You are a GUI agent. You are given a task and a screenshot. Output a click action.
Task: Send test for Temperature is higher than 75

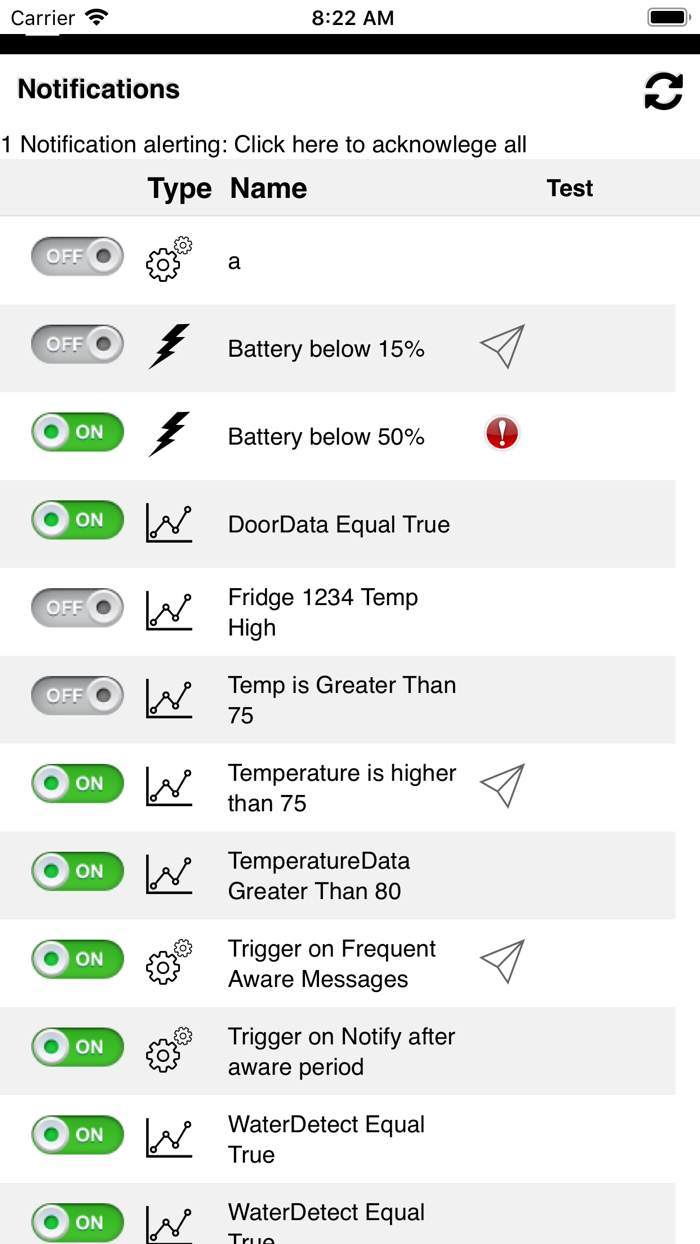pyautogui.click(x=501, y=784)
